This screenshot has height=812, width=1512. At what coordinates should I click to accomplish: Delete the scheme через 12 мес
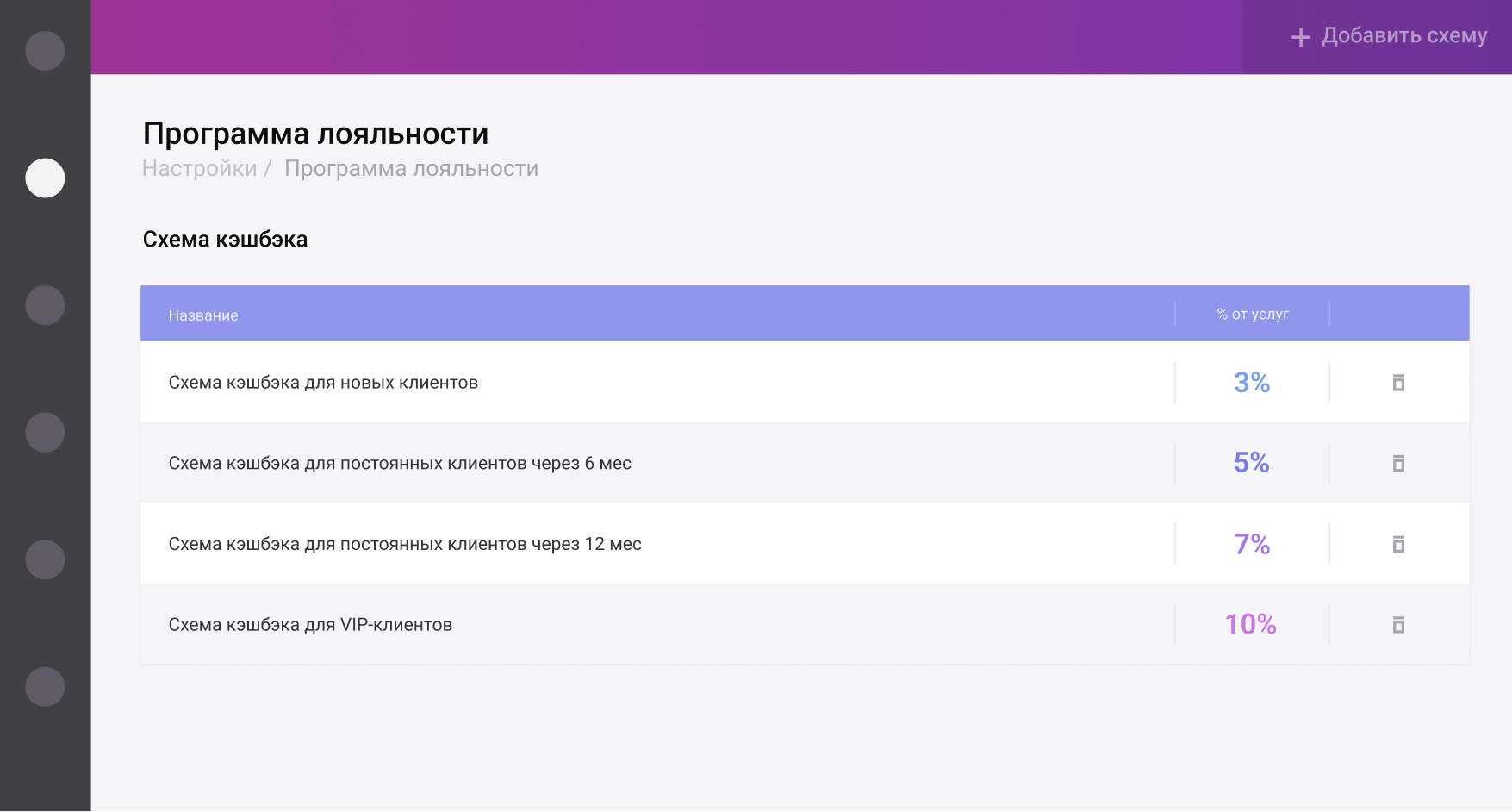point(1398,544)
